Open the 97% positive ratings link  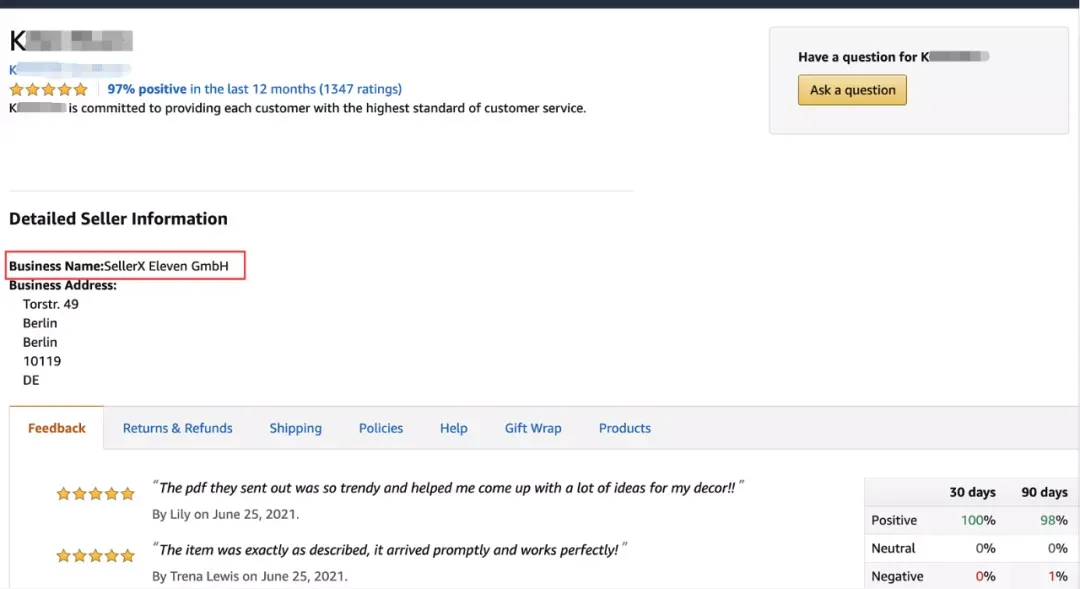(254, 89)
